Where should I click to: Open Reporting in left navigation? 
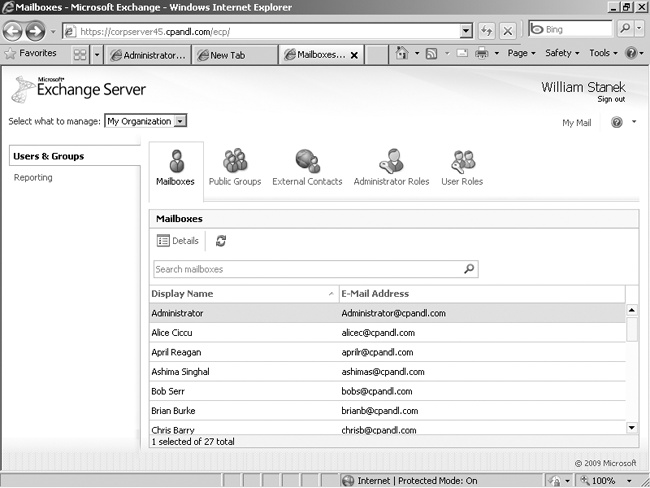[x=33, y=177]
